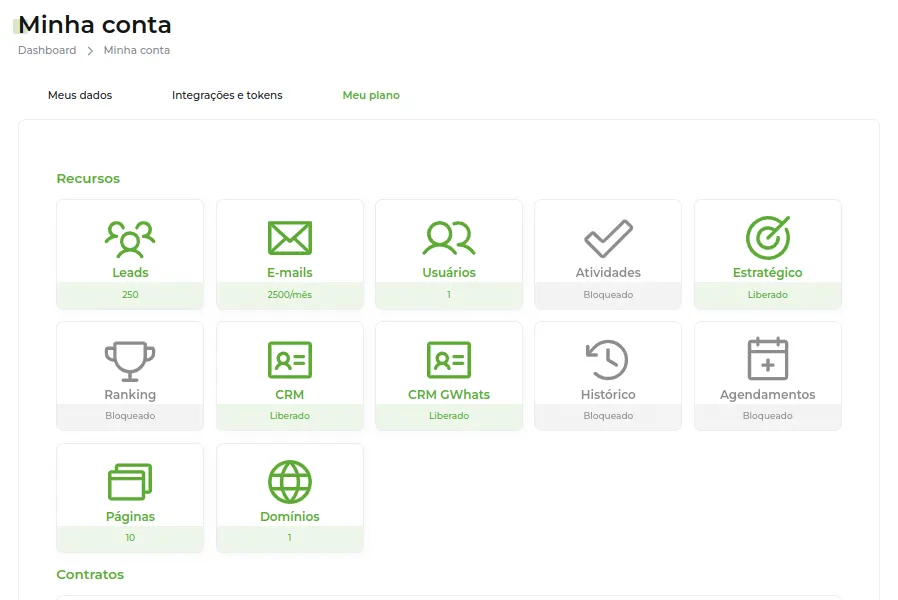Click the Recursos section heading

(88, 179)
